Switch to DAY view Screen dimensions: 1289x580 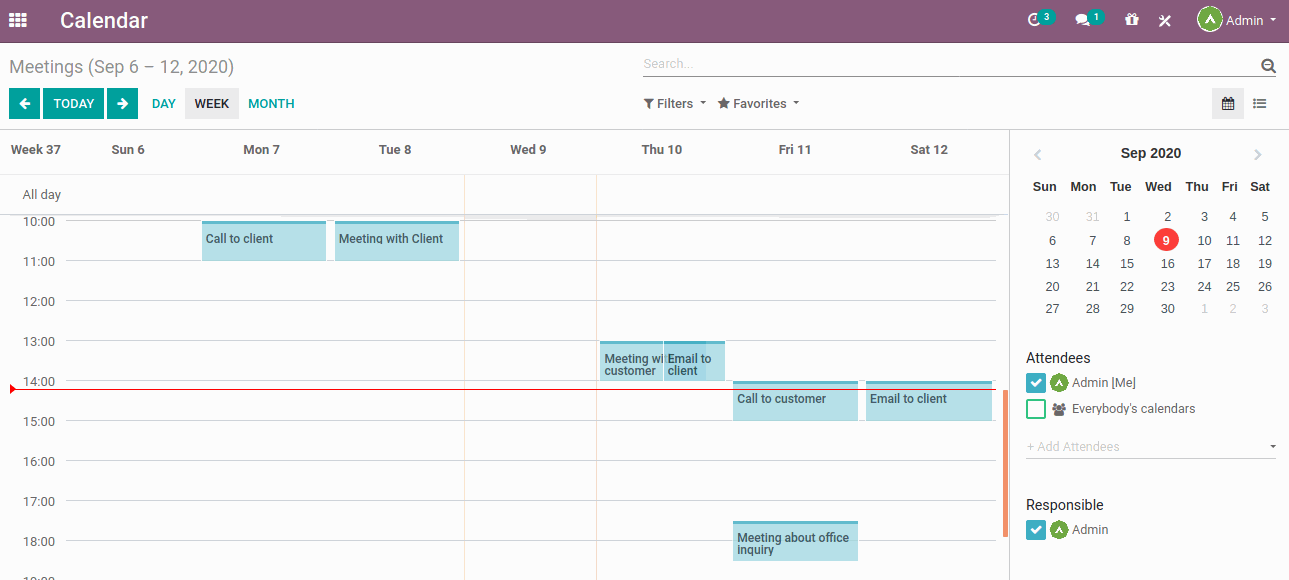[163, 103]
